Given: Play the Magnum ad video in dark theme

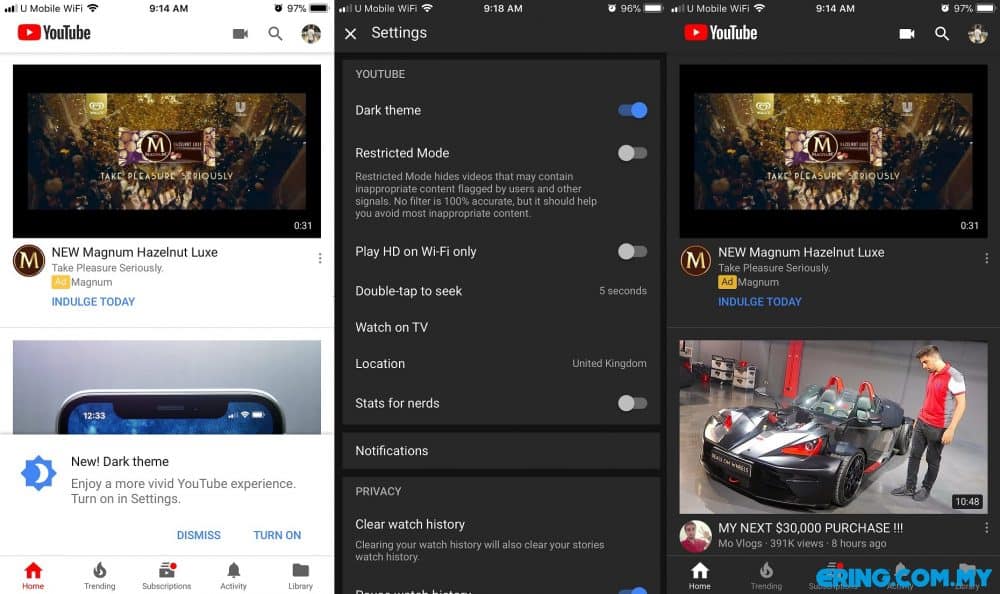Looking at the screenshot, I should 833,151.
